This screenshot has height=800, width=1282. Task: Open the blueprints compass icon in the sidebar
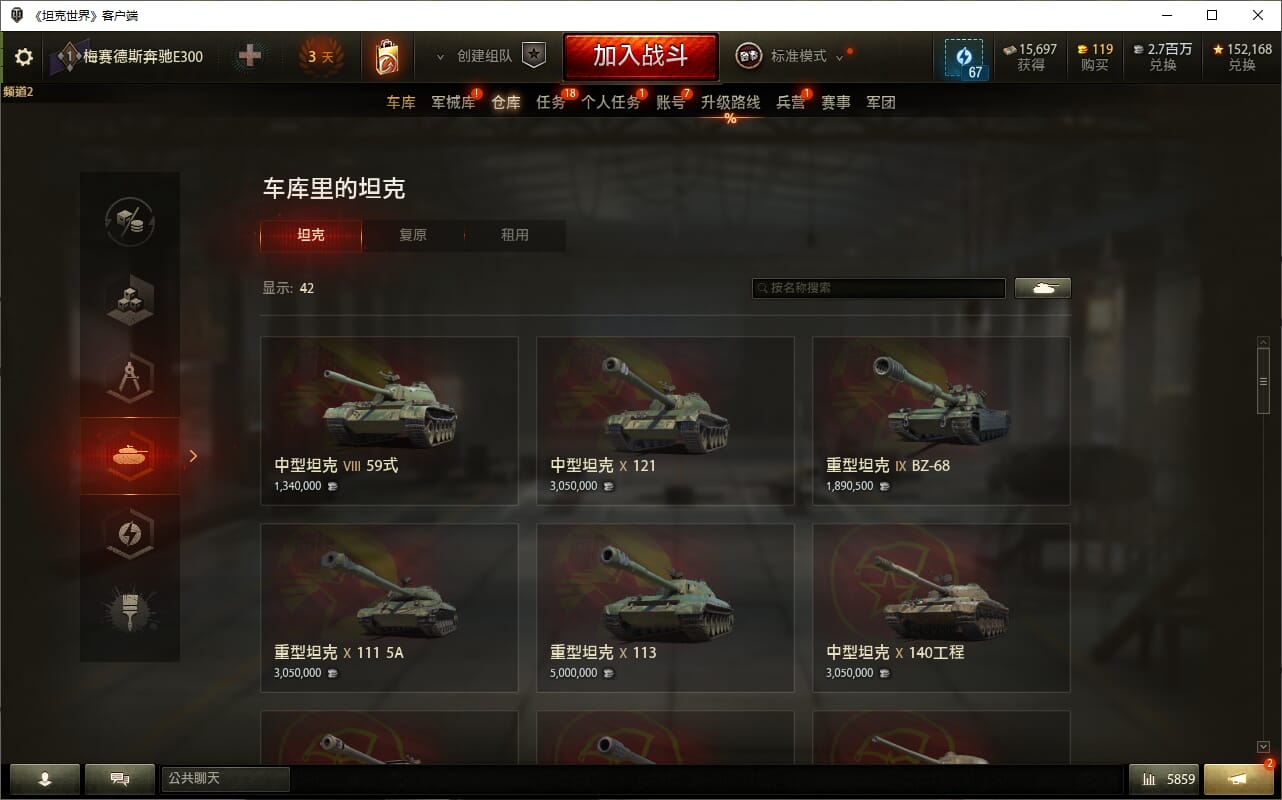point(130,378)
